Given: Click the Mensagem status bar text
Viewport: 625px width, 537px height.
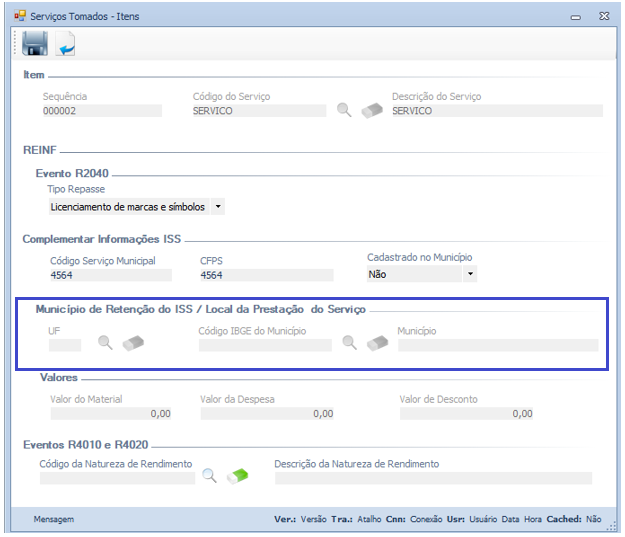Looking at the screenshot, I should [54, 519].
